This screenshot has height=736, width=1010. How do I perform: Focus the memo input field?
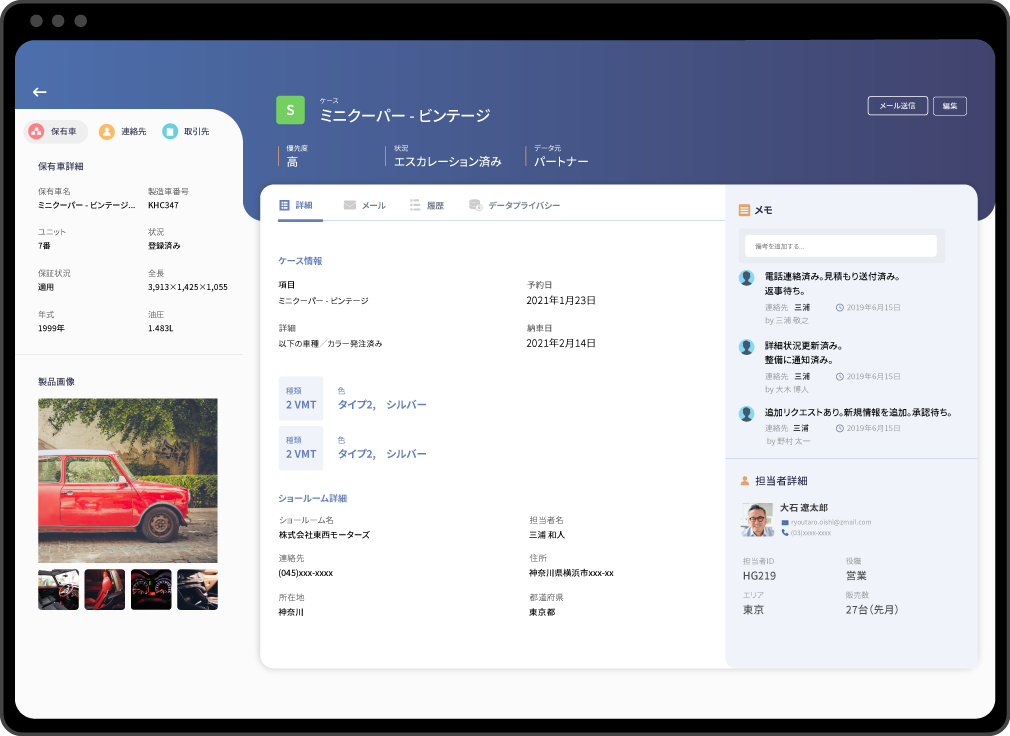(x=841, y=246)
